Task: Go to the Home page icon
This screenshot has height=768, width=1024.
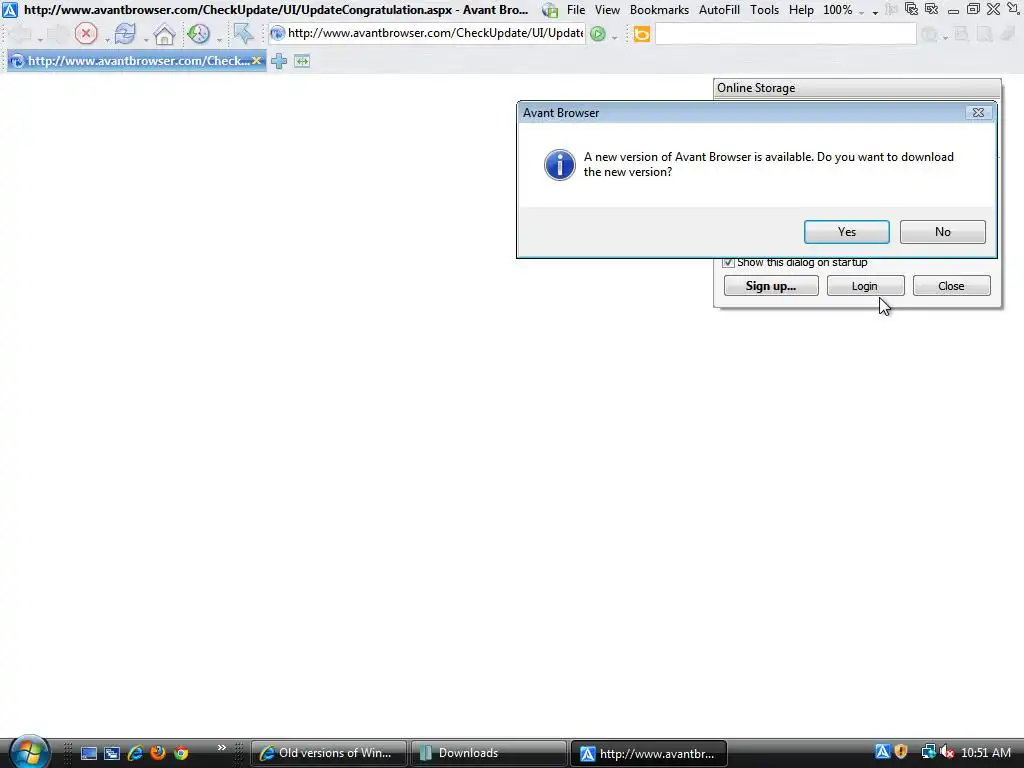Action: (164, 34)
